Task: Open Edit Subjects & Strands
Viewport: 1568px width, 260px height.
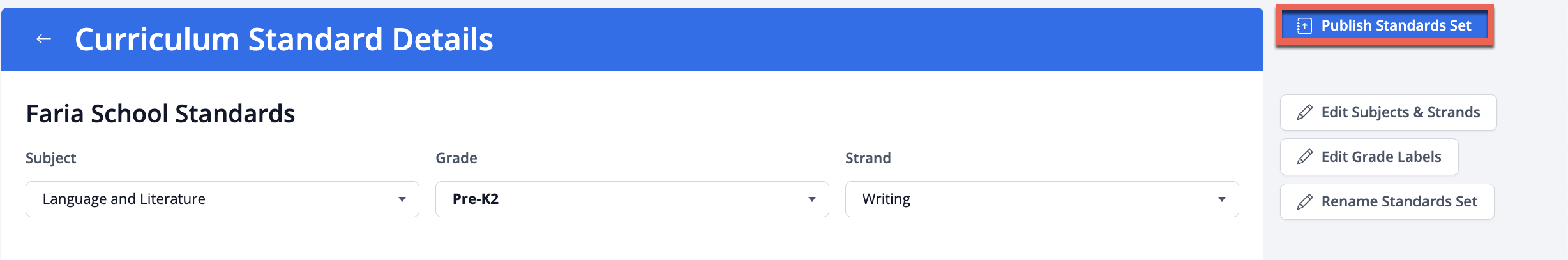Action: tap(1400, 113)
